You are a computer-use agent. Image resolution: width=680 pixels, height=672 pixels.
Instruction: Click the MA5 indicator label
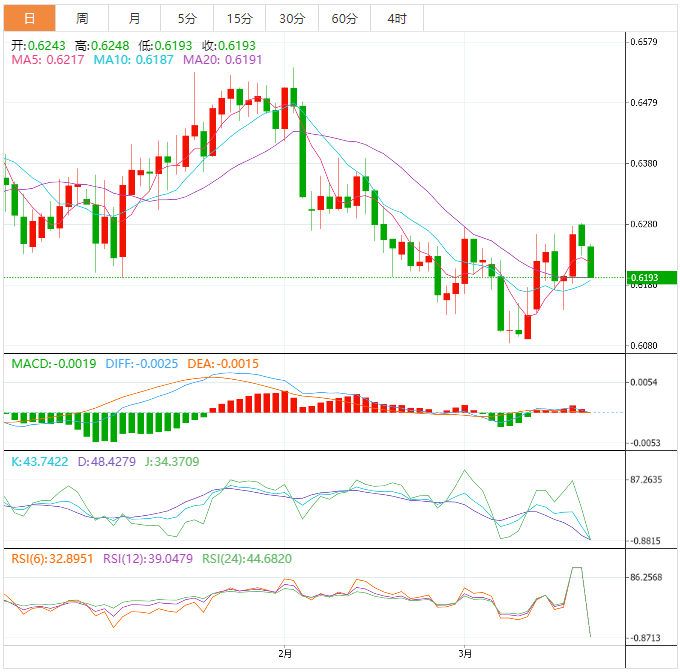click(x=46, y=60)
